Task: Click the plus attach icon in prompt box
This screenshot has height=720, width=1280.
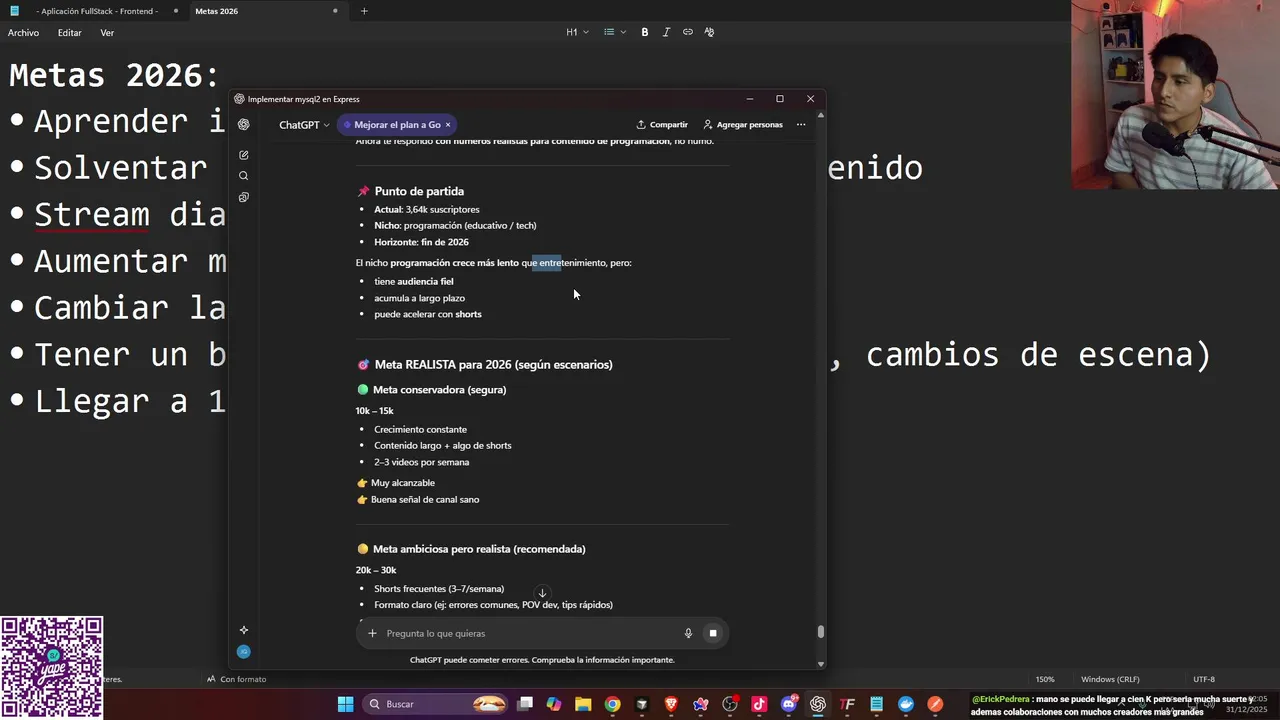Action: [x=372, y=633]
